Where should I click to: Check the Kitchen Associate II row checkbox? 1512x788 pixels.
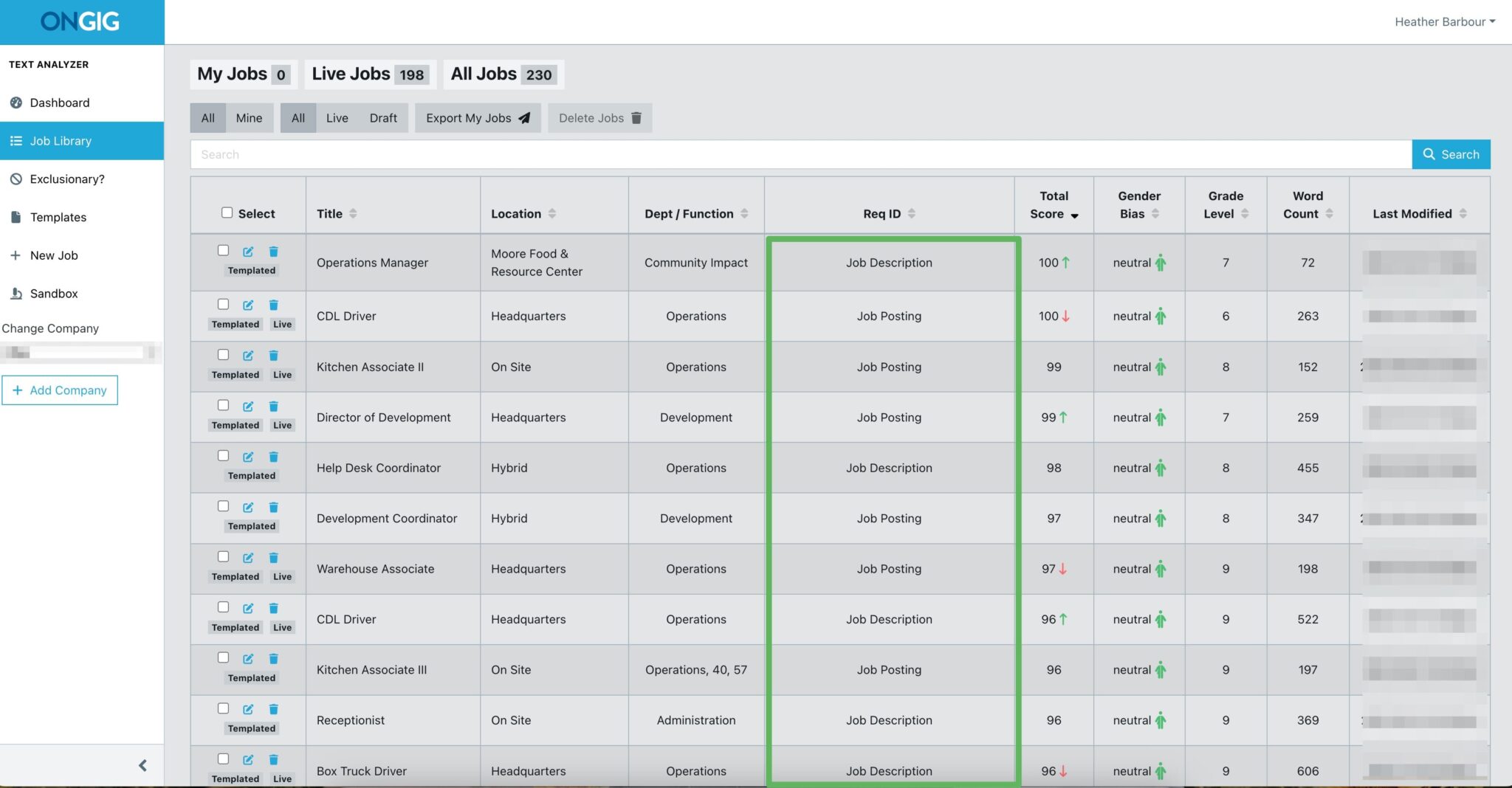click(224, 355)
